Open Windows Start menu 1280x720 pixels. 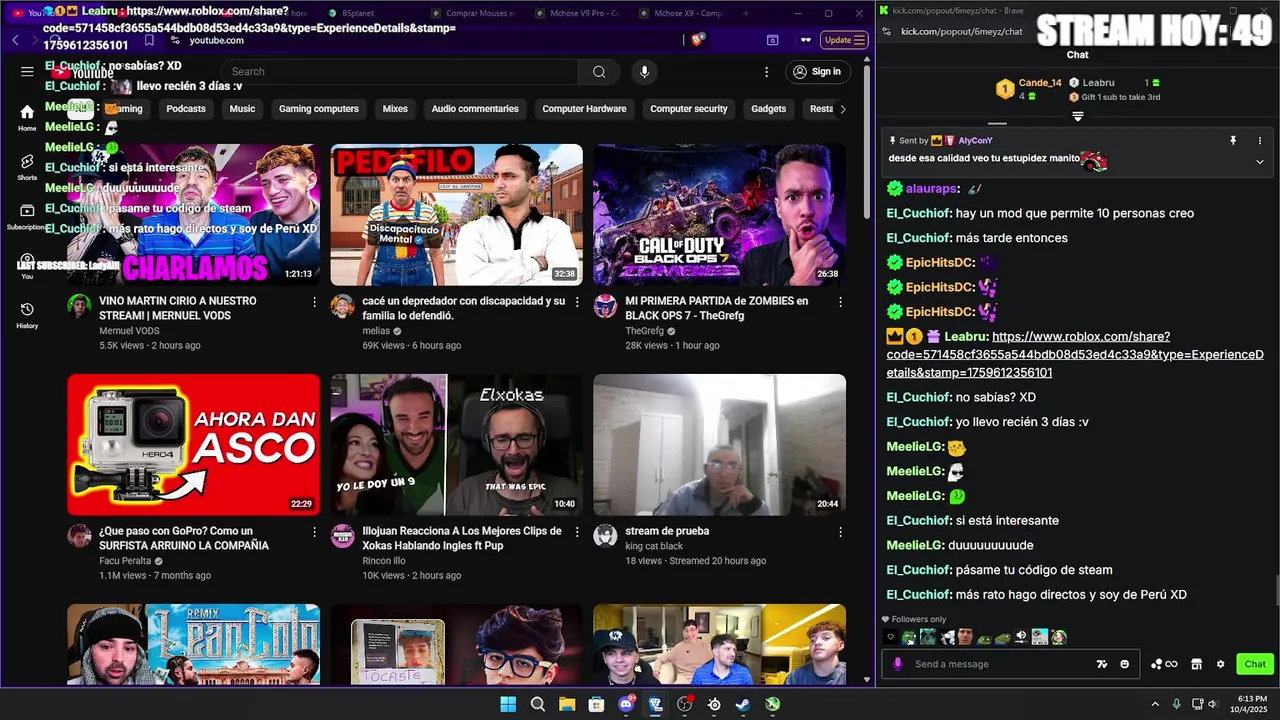(508, 704)
